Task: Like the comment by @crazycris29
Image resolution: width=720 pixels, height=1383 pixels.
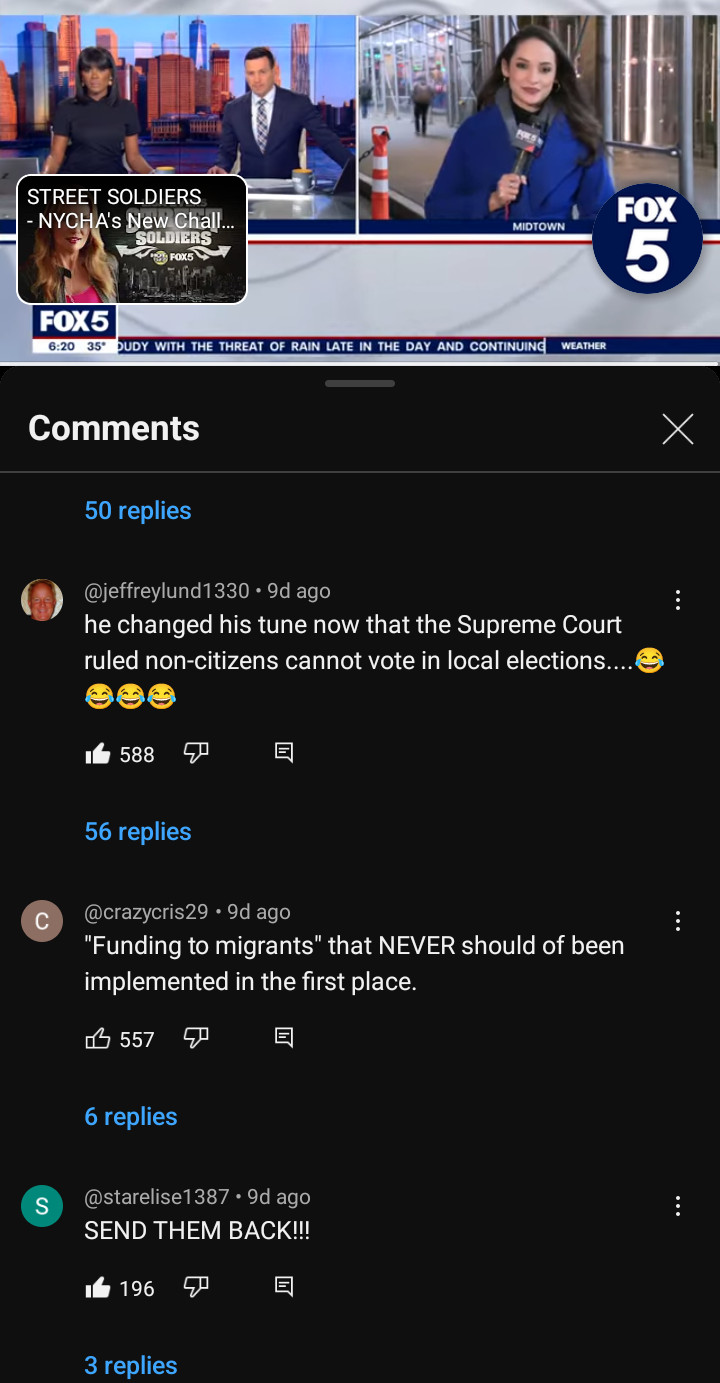Action: tap(98, 1038)
